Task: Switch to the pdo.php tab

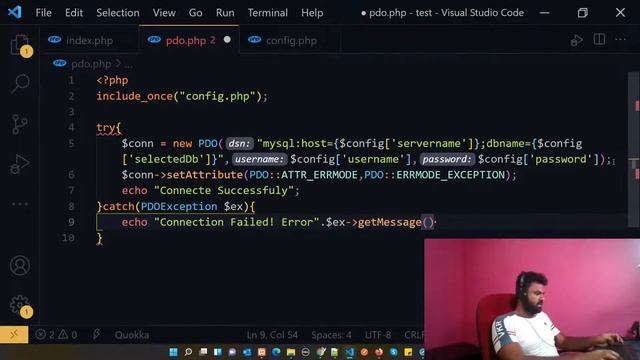Action: pyautogui.click(x=189, y=40)
